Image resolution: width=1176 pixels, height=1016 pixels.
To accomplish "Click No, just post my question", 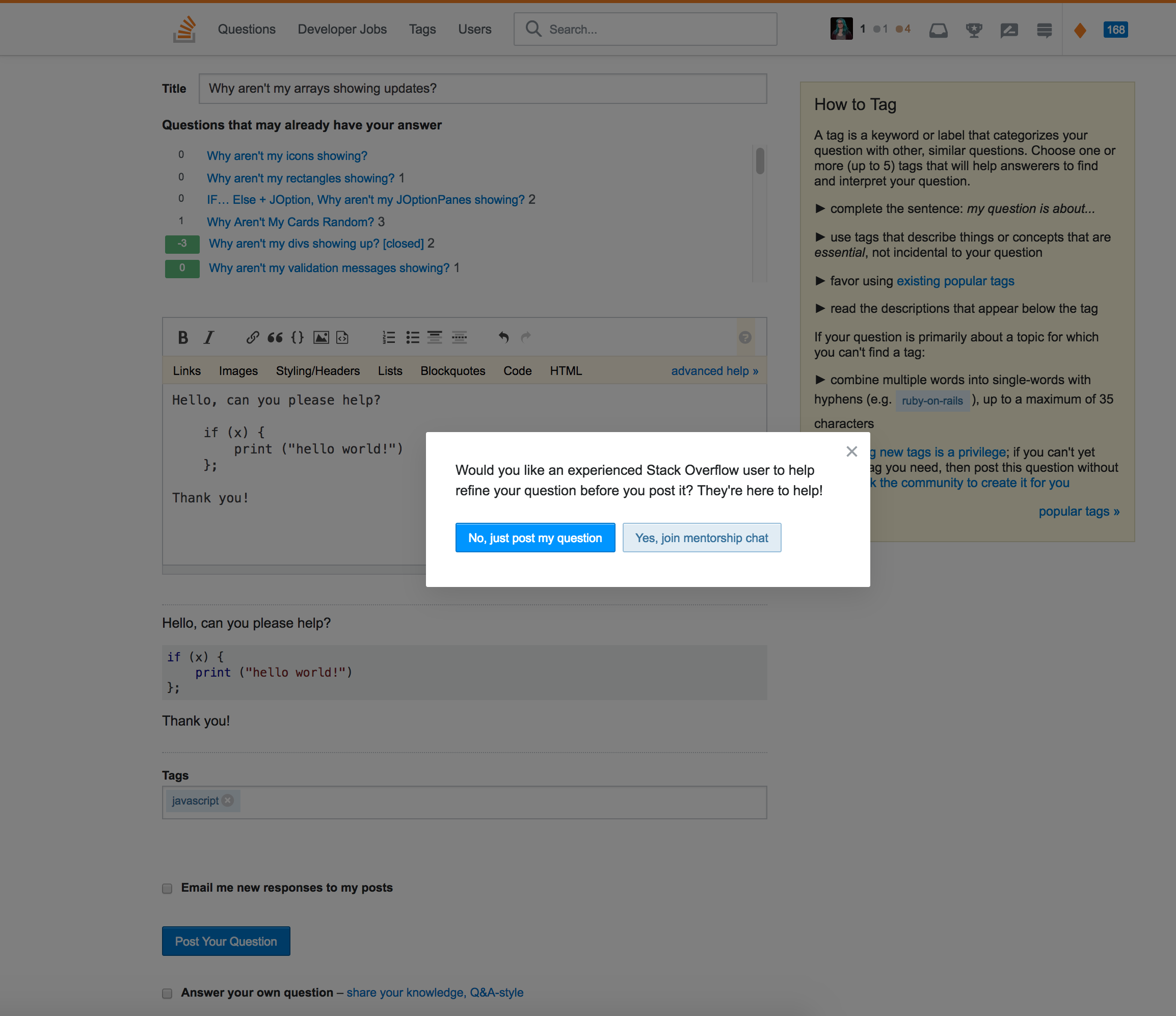I will coord(534,538).
